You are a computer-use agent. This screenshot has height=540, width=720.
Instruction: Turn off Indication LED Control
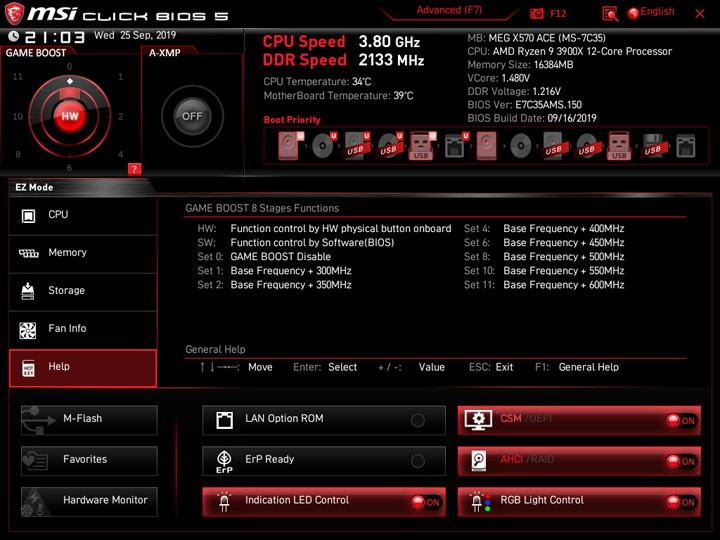(x=324, y=501)
